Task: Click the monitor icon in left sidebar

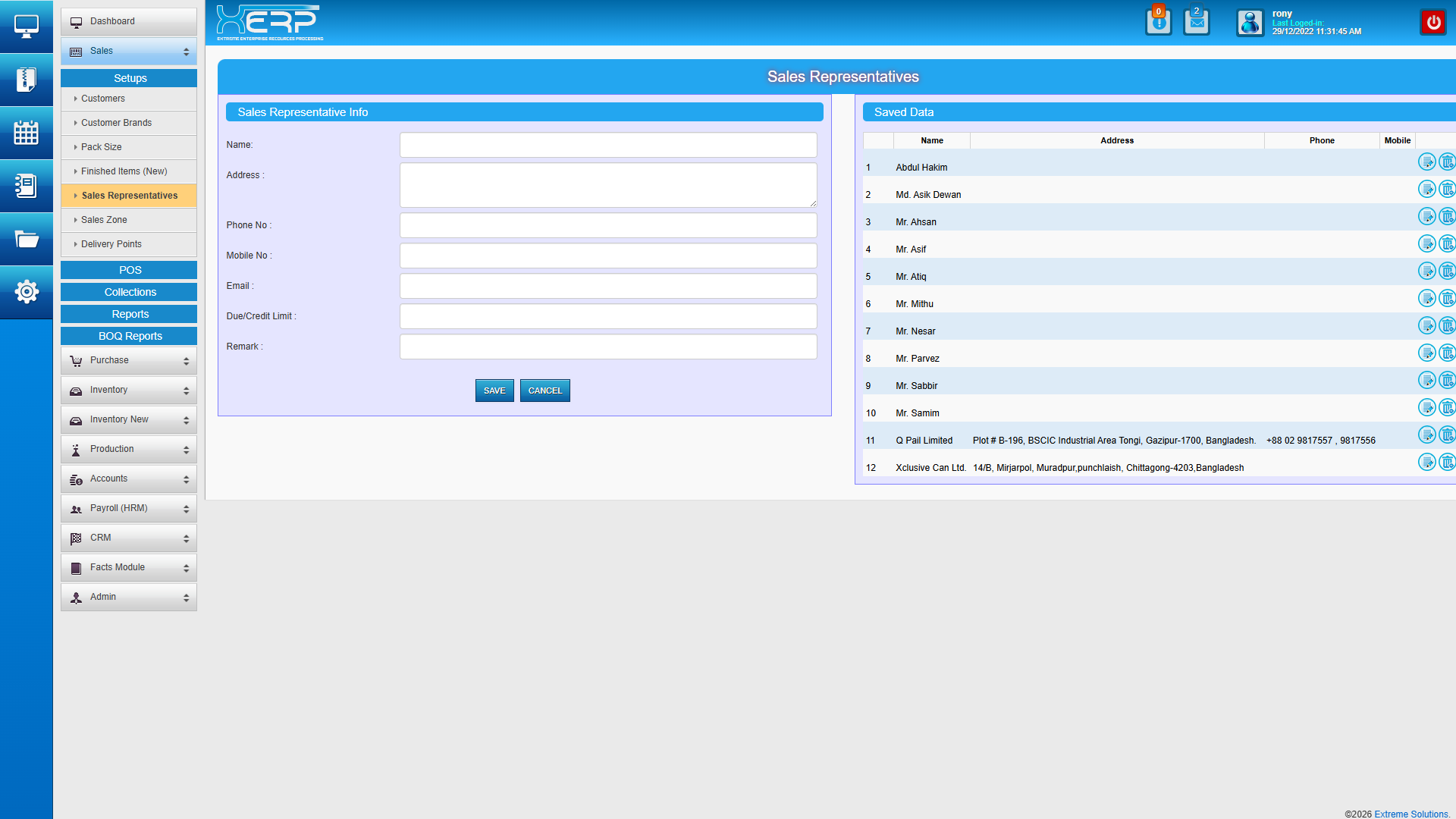Action: click(x=26, y=27)
